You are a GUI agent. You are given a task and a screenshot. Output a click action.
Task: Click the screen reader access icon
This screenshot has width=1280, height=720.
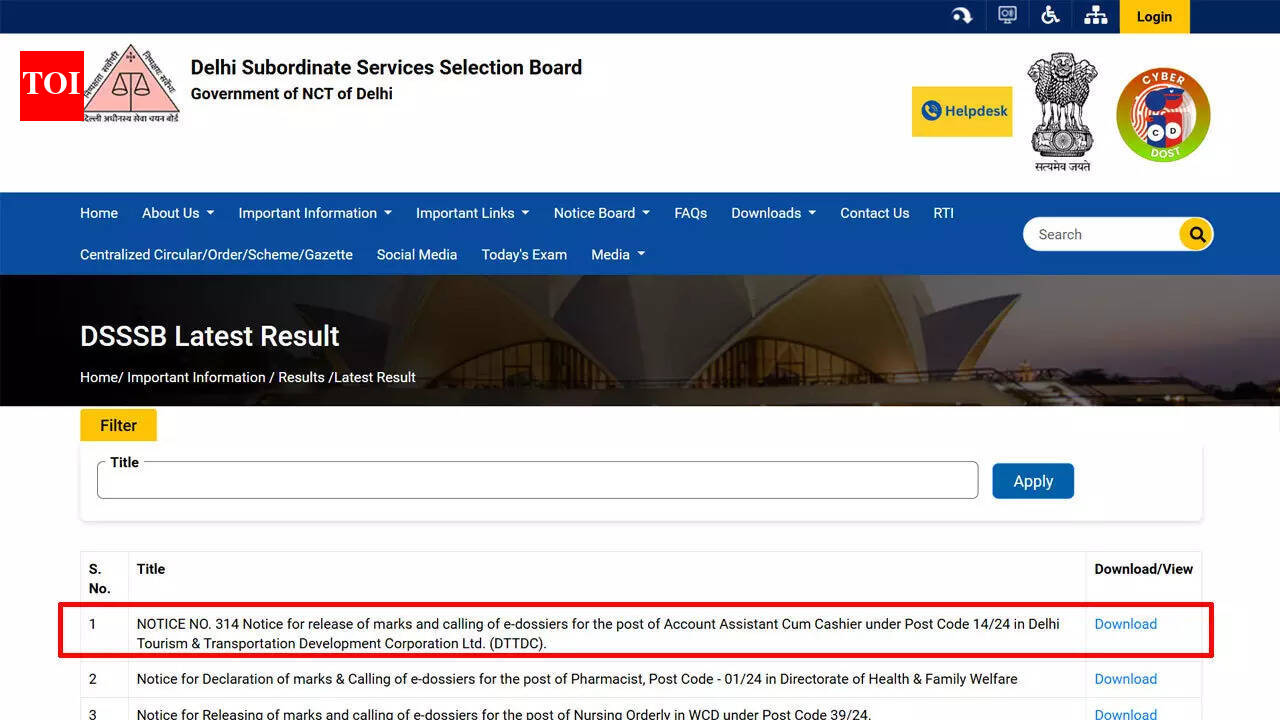[x=1007, y=14]
